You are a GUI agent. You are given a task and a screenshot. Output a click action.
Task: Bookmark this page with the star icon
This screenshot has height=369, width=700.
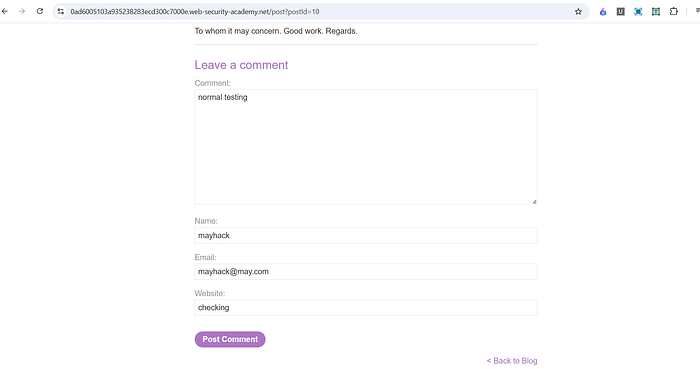[578, 12]
